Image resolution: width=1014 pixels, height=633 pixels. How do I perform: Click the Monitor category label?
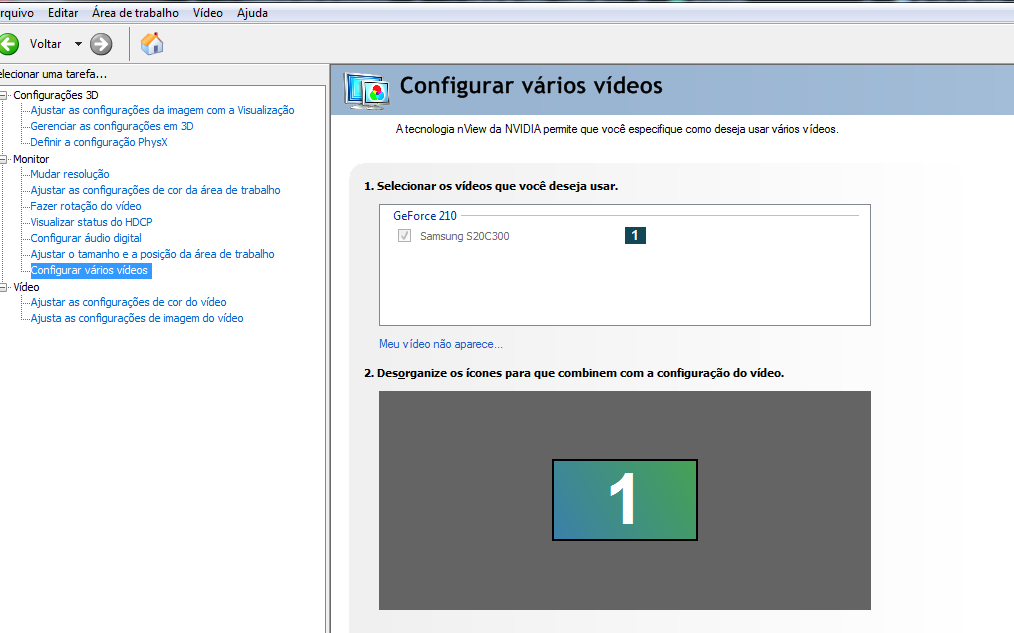[31, 159]
